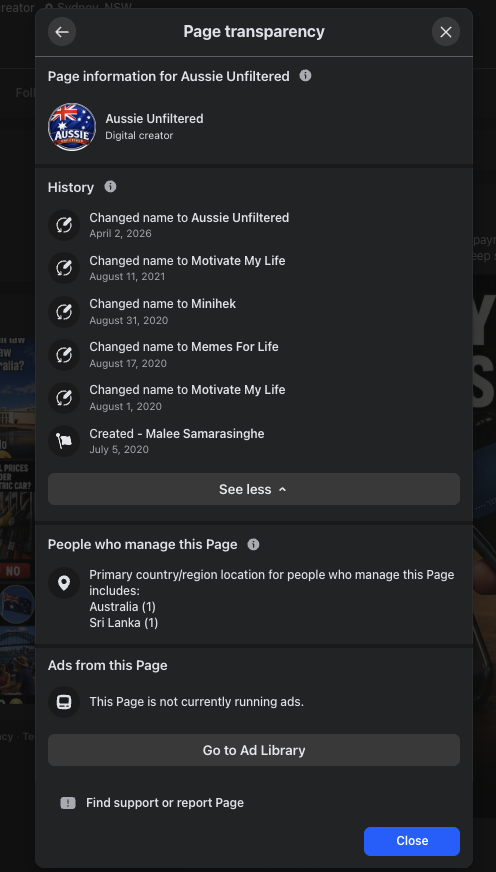The width and height of the screenshot is (496, 872).
Task: Collapse history with See less
Action: (x=254, y=489)
